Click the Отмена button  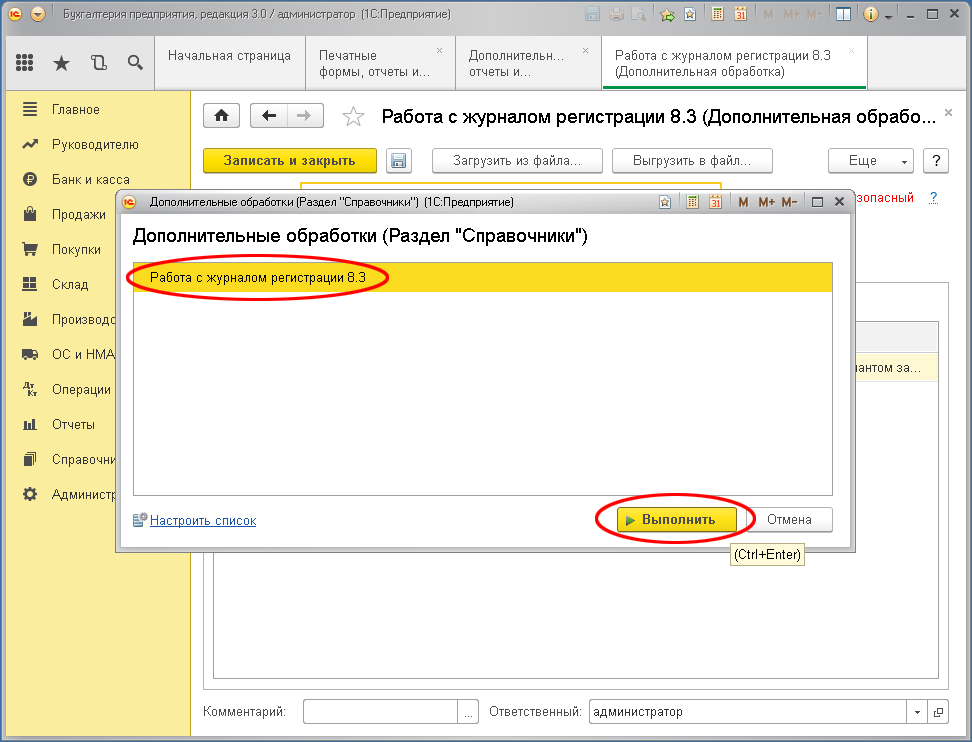click(789, 519)
